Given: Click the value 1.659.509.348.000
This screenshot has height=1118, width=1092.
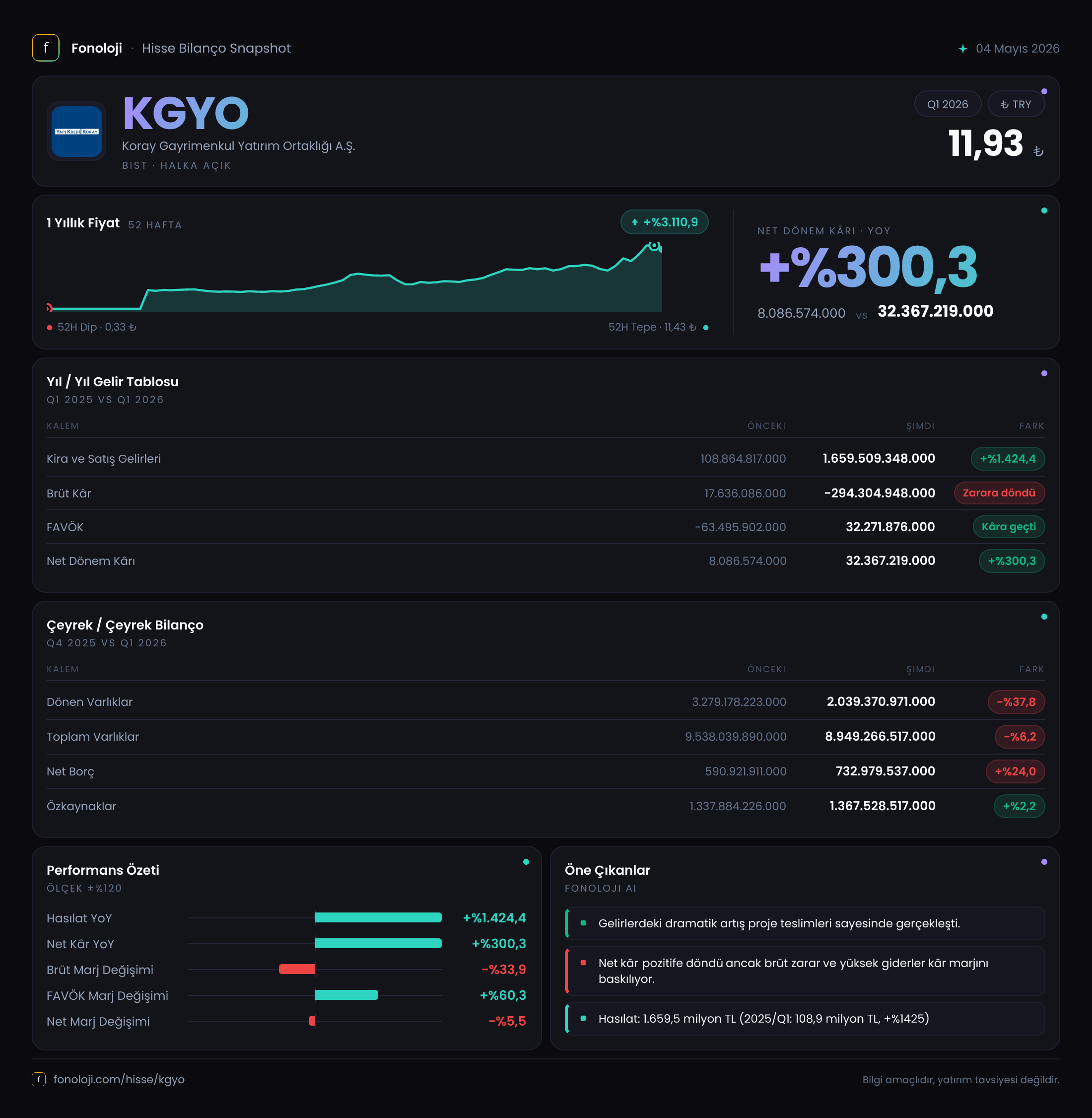Looking at the screenshot, I should (x=879, y=458).
